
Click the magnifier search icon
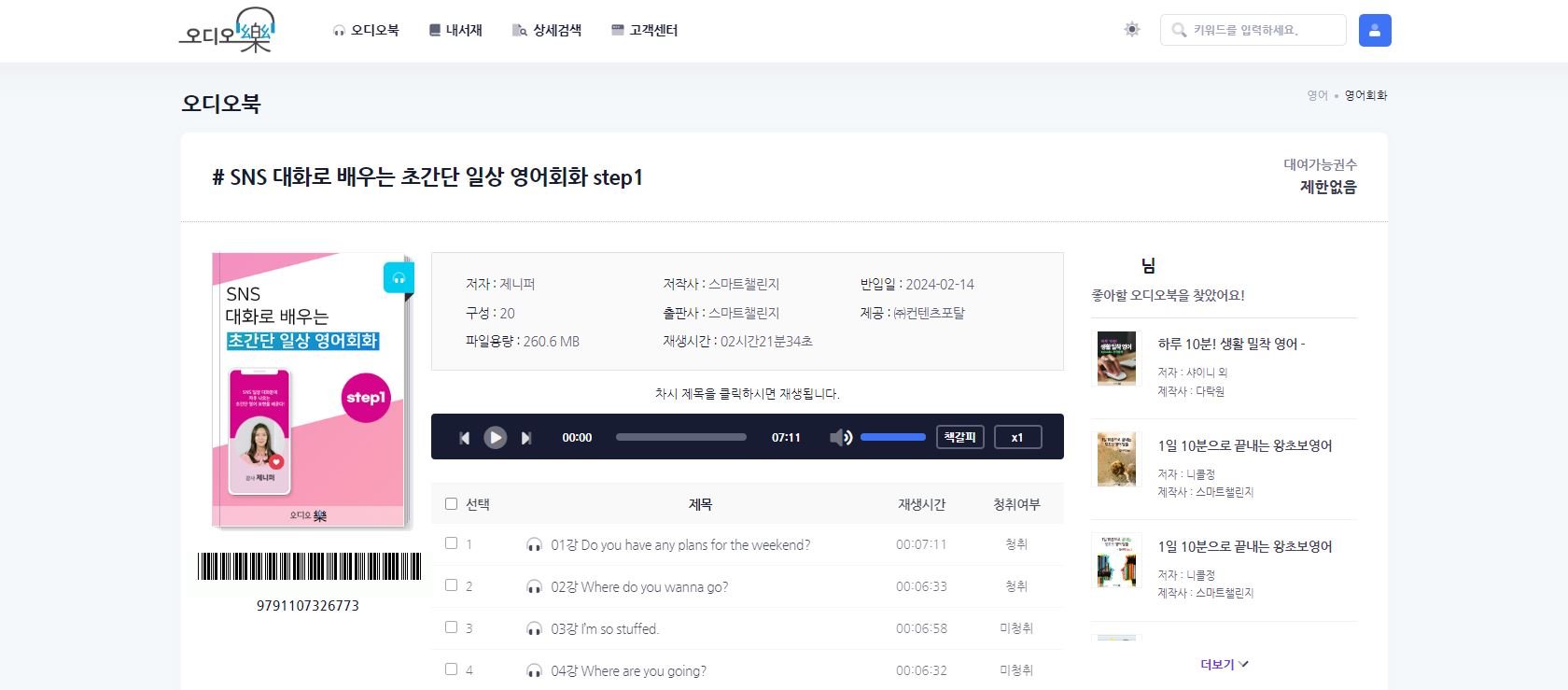click(x=1179, y=30)
